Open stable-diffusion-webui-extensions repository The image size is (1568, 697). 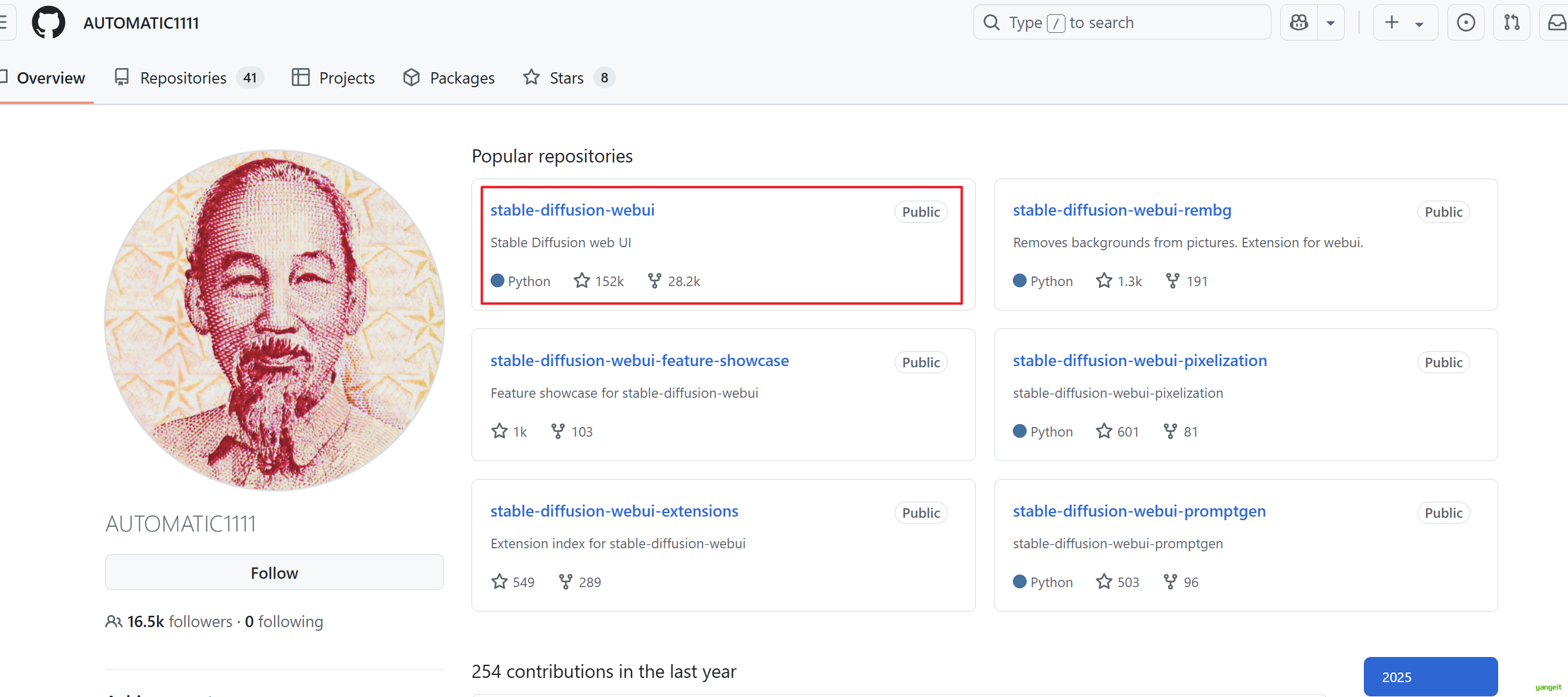[x=614, y=511]
